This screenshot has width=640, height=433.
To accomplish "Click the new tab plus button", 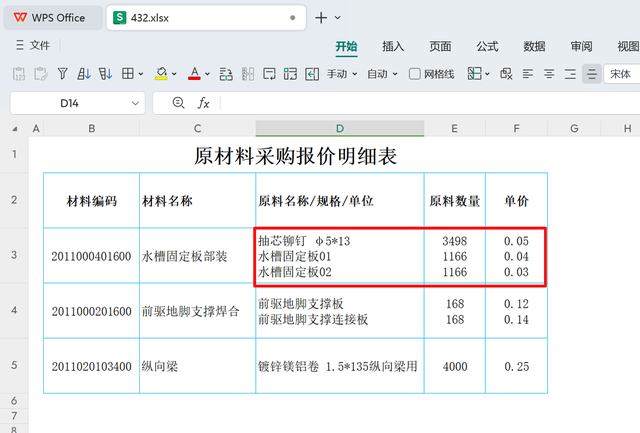I will click(x=321, y=18).
